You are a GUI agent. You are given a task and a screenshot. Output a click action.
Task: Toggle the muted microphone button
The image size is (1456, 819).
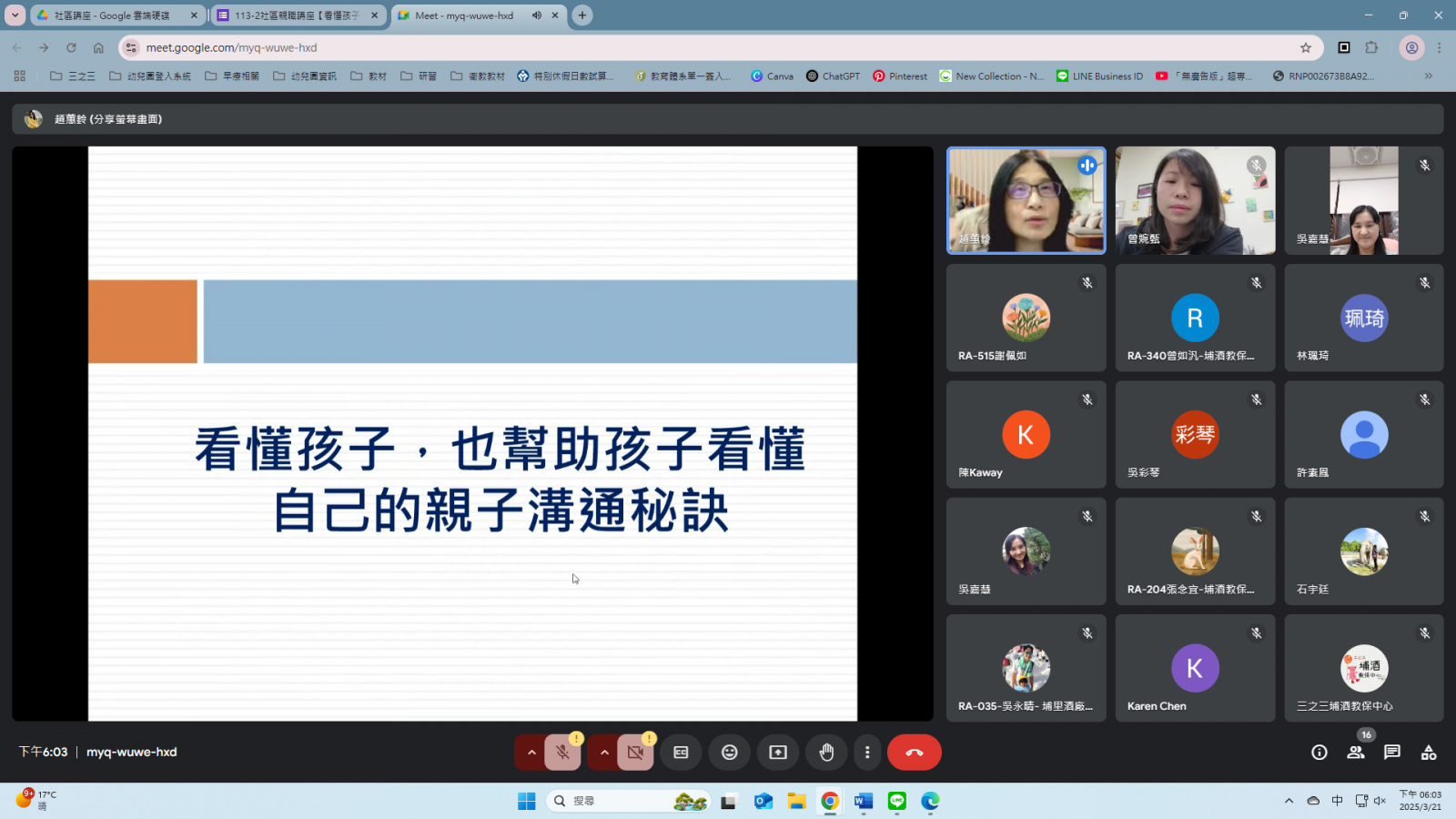(x=562, y=753)
